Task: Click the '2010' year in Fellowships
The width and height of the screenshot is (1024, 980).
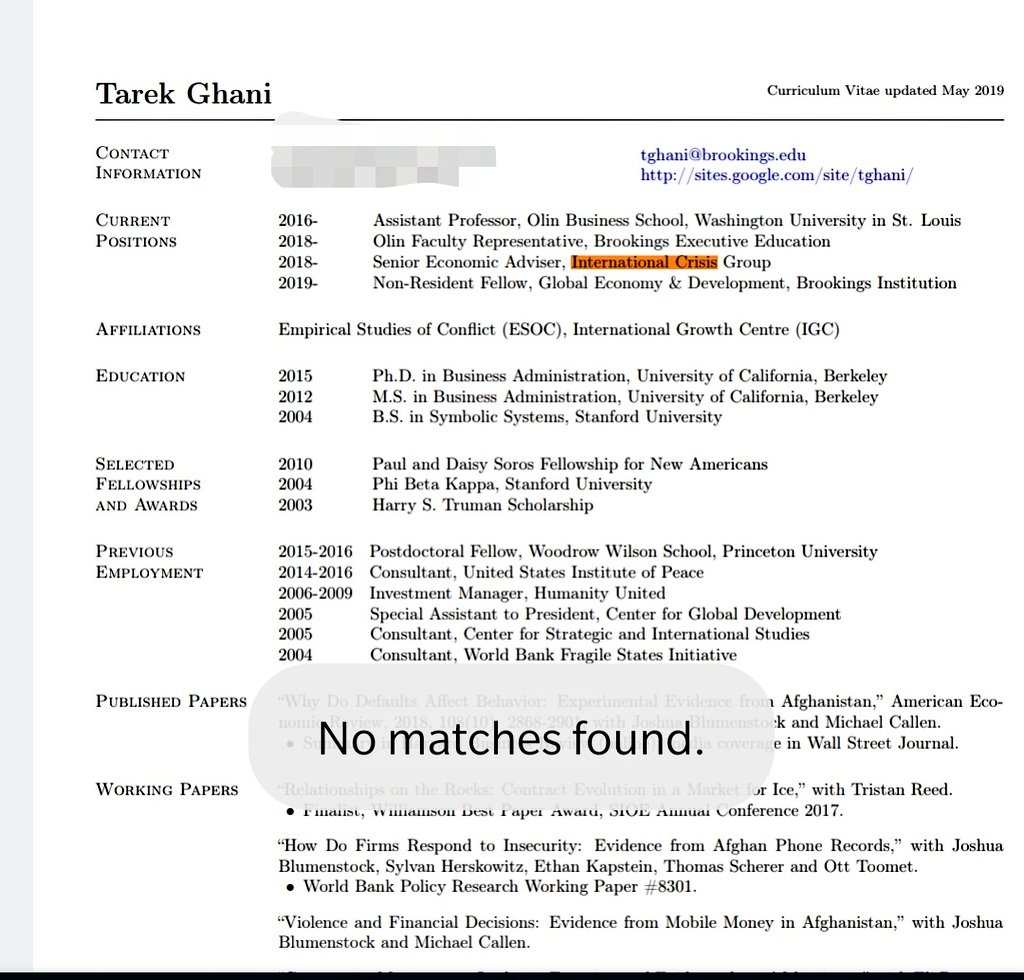Action: [295, 464]
